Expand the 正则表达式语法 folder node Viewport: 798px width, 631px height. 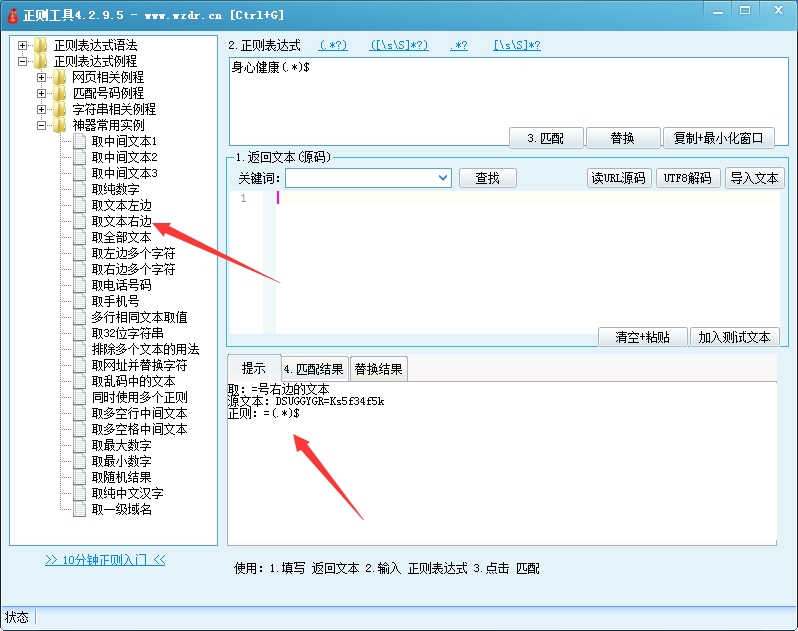click(x=22, y=45)
